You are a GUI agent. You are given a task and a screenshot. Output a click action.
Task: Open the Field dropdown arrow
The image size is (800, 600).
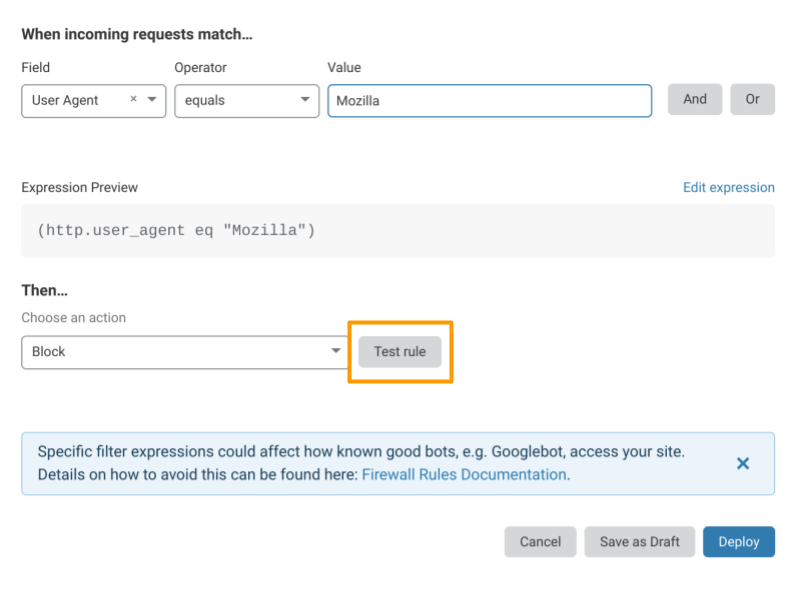pos(153,101)
